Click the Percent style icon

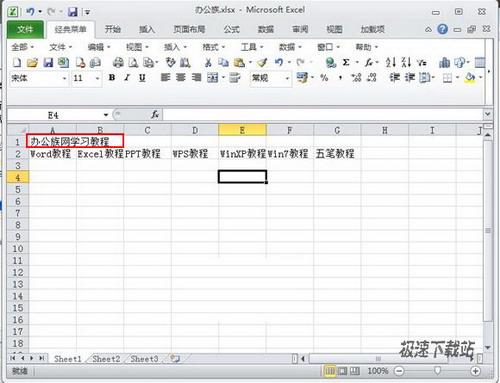pos(324,78)
